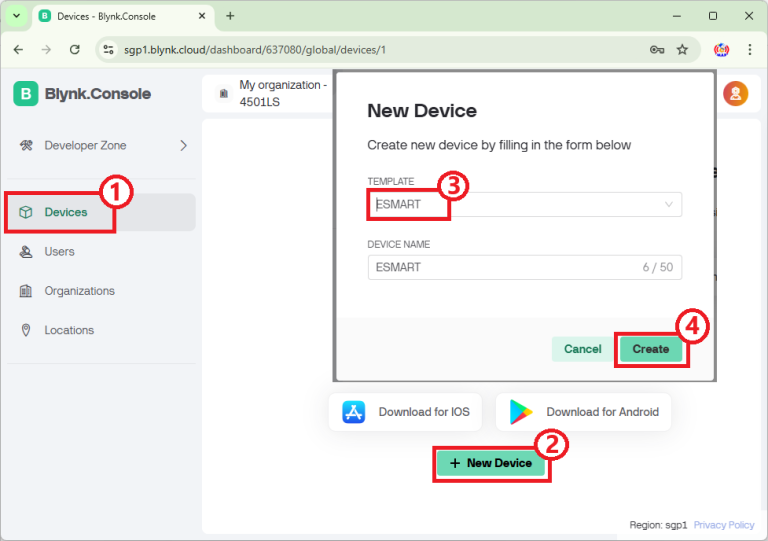Open the TEMPLATE dropdown arrow

tap(669, 204)
